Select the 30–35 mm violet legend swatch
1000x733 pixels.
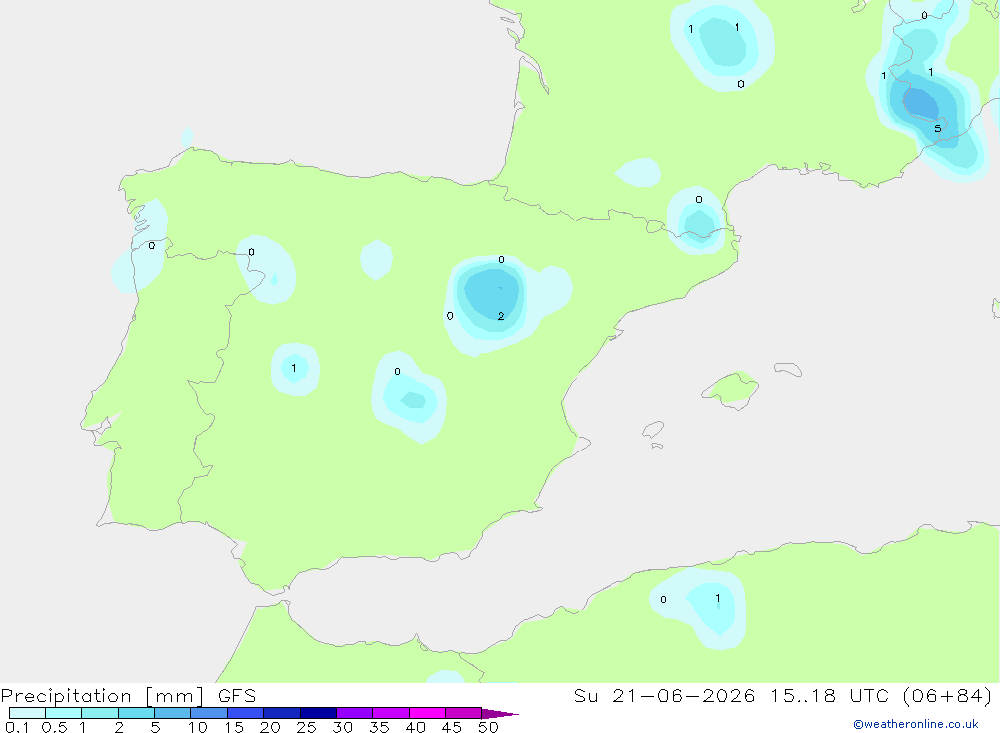click(x=354, y=713)
